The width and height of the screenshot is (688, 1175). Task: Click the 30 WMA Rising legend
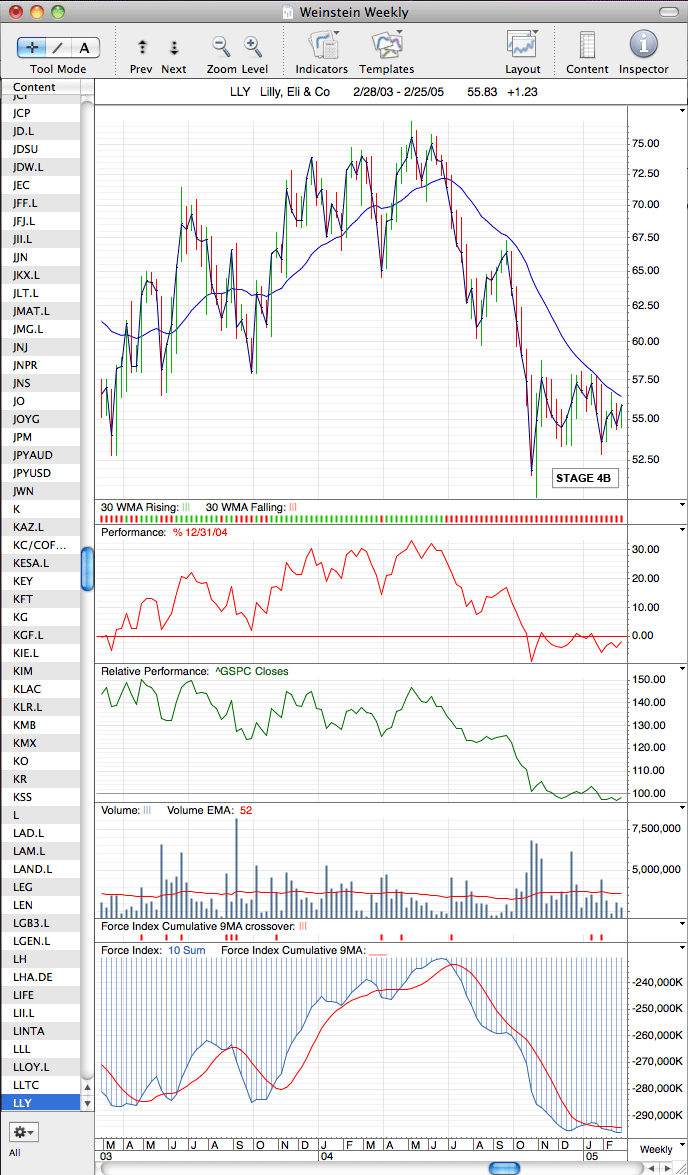pos(145,507)
